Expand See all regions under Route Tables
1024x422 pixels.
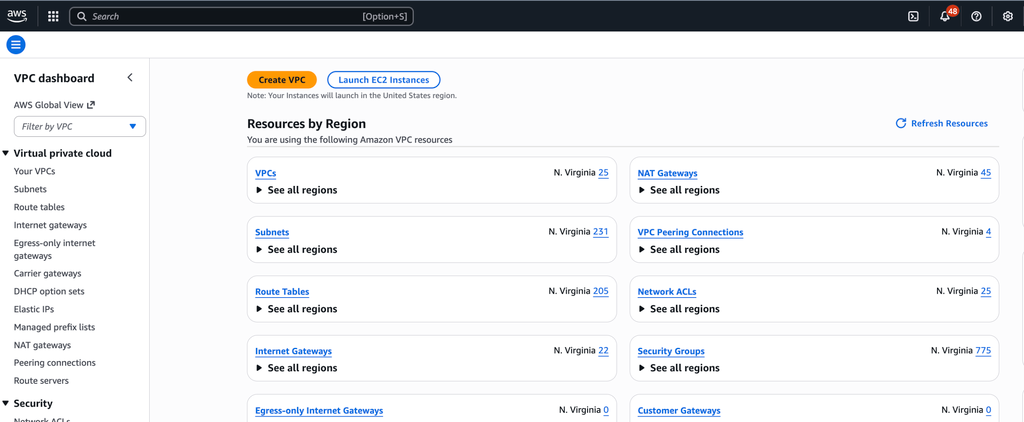tap(297, 309)
